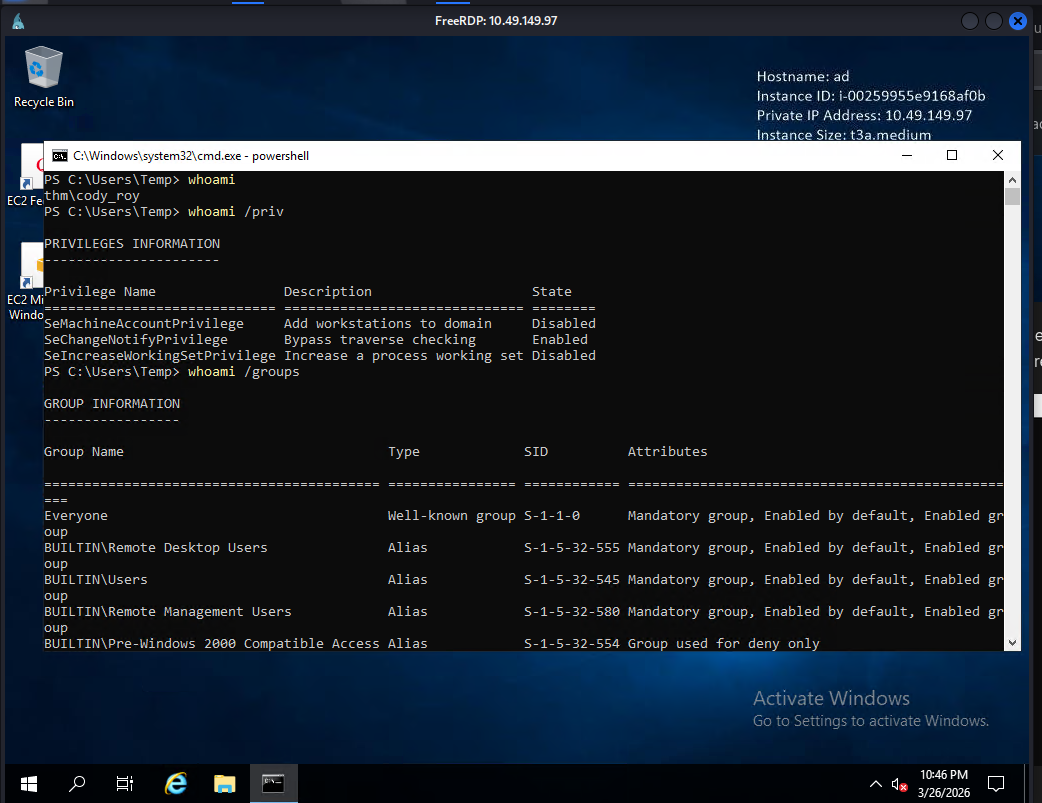Click the SeIncreaseWorkingSetPrivilege row
1042x803 pixels.
click(x=320, y=356)
